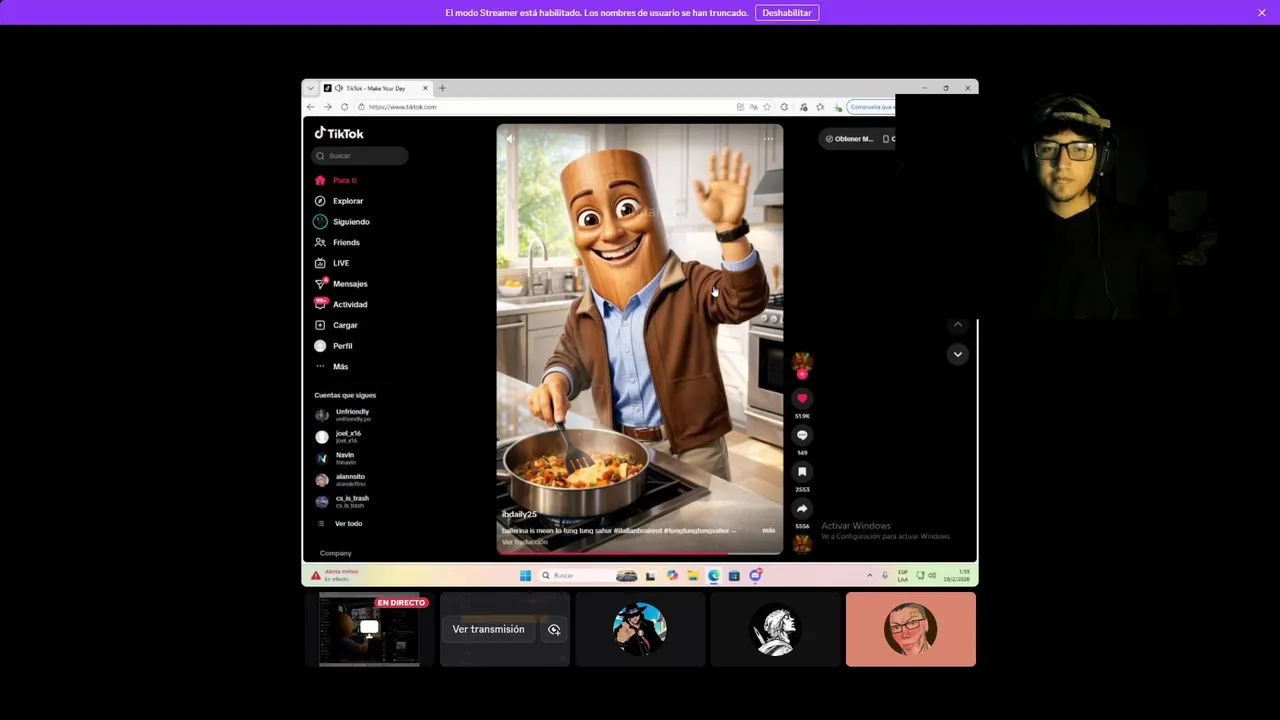Open the video comments
Viewport: 1280px width, 720px height.
[x=802, y=436]
